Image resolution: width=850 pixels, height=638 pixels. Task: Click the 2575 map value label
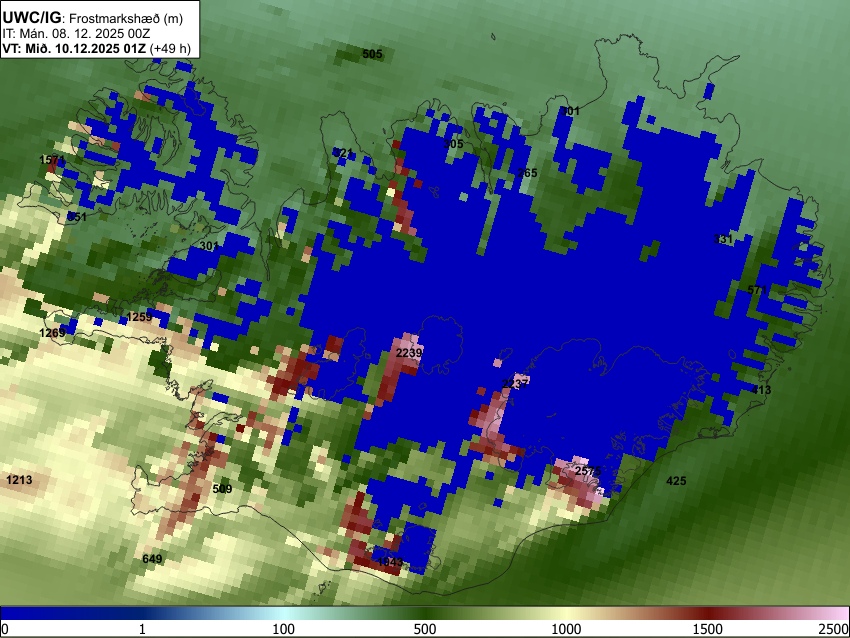click(588, 471)
